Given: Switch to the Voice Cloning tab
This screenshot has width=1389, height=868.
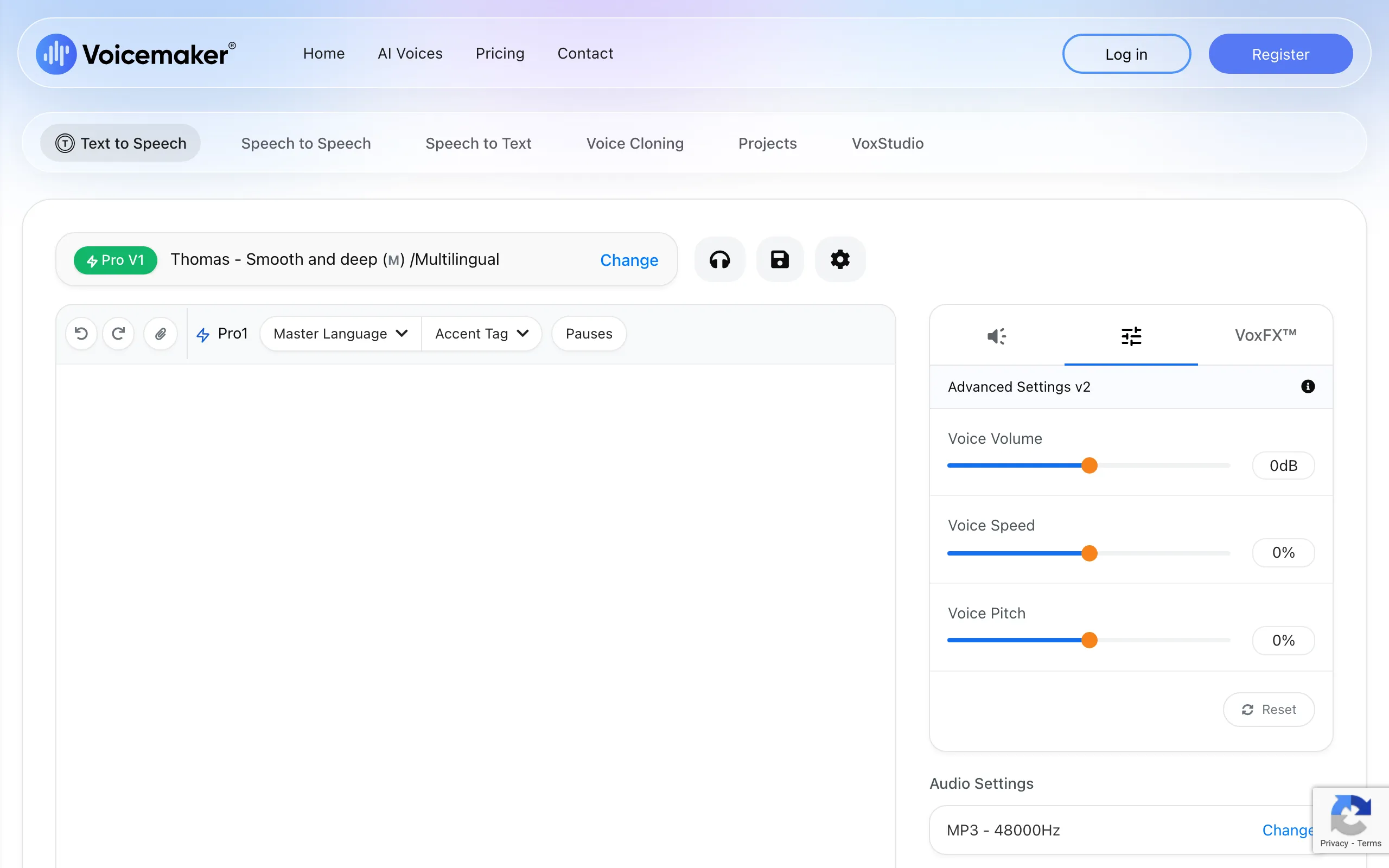Looking at the screenshot, I should point(635,143).
